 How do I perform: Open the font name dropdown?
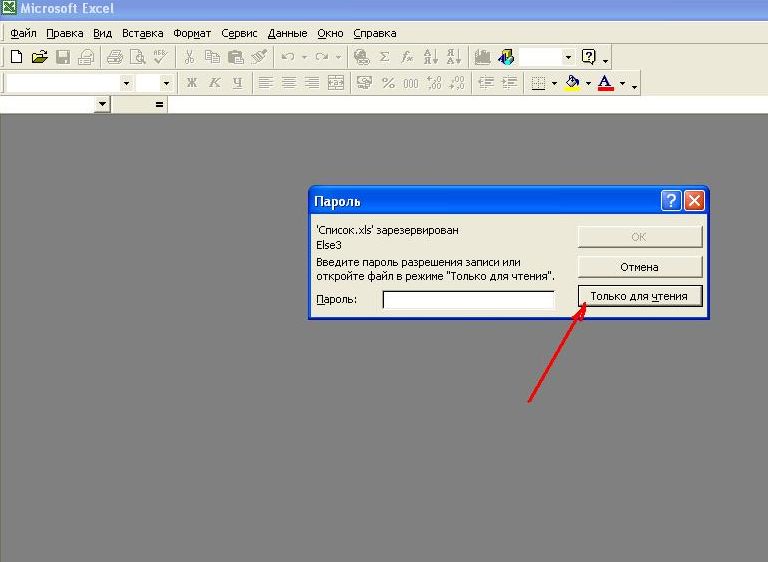[x=126, y=83]
